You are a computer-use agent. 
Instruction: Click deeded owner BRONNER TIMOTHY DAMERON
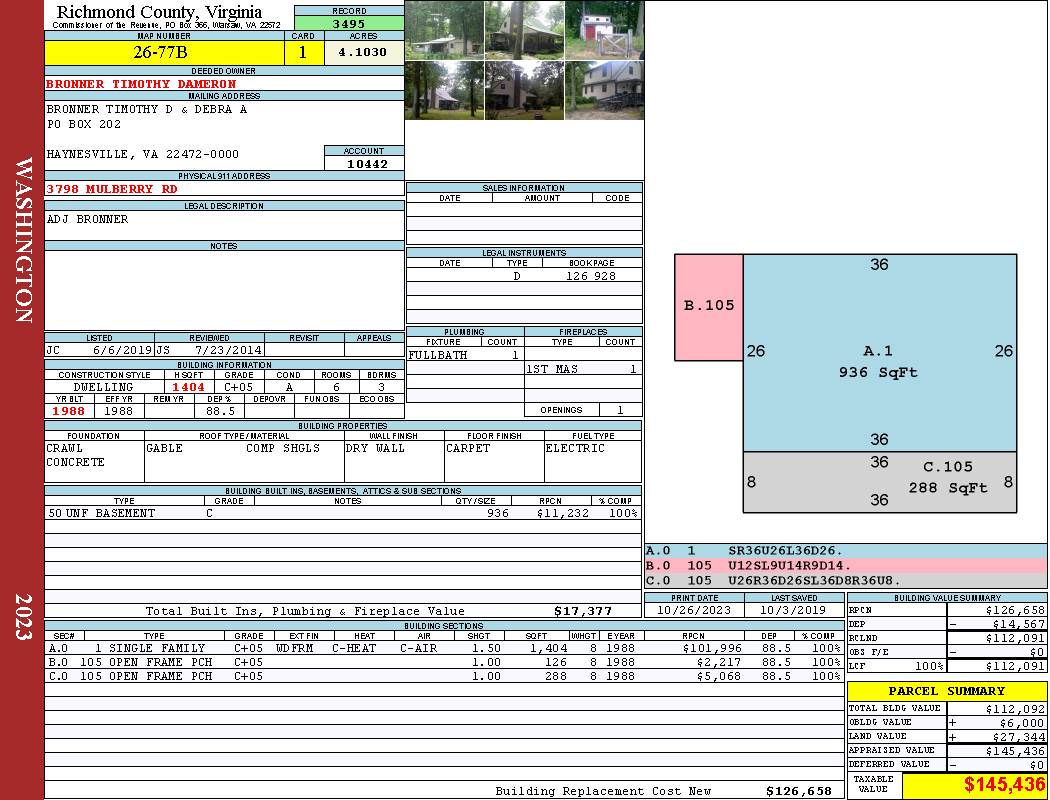point(141,84)
